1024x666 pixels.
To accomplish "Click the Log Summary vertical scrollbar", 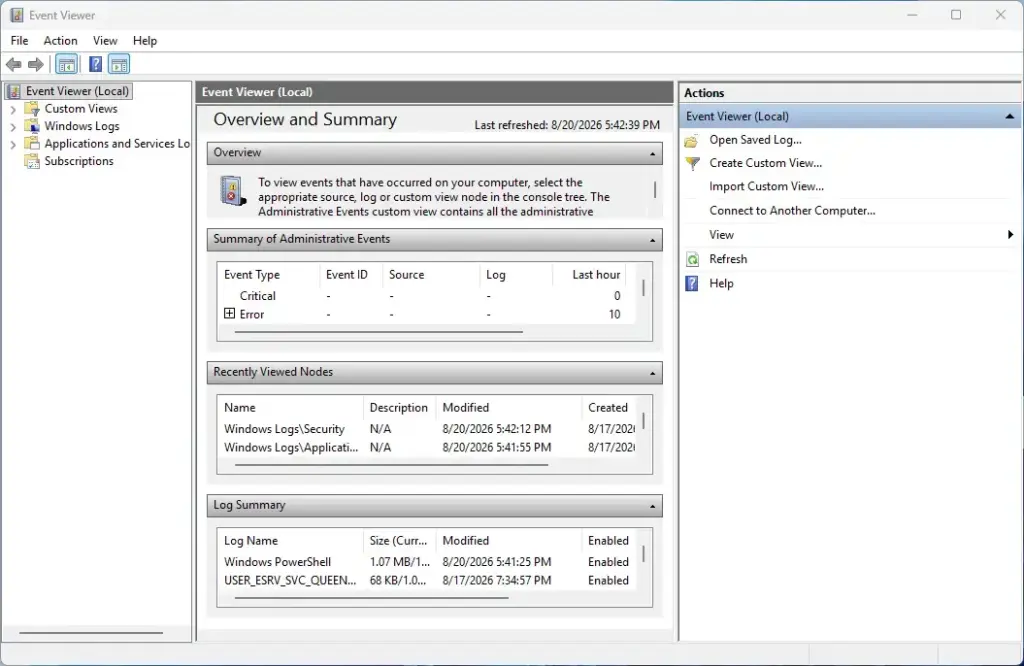I will 644,554.
